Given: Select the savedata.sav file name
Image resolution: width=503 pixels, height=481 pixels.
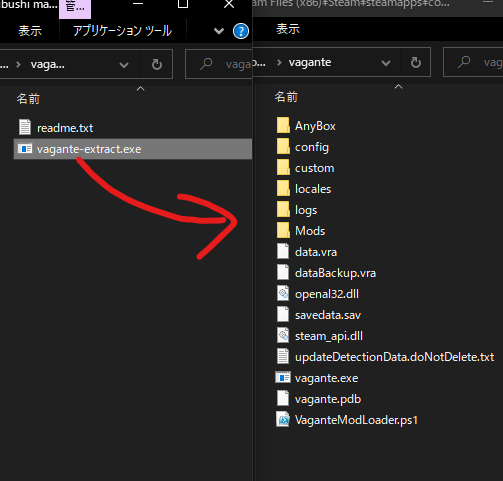Looking at the screenshot, I should 328,315.
